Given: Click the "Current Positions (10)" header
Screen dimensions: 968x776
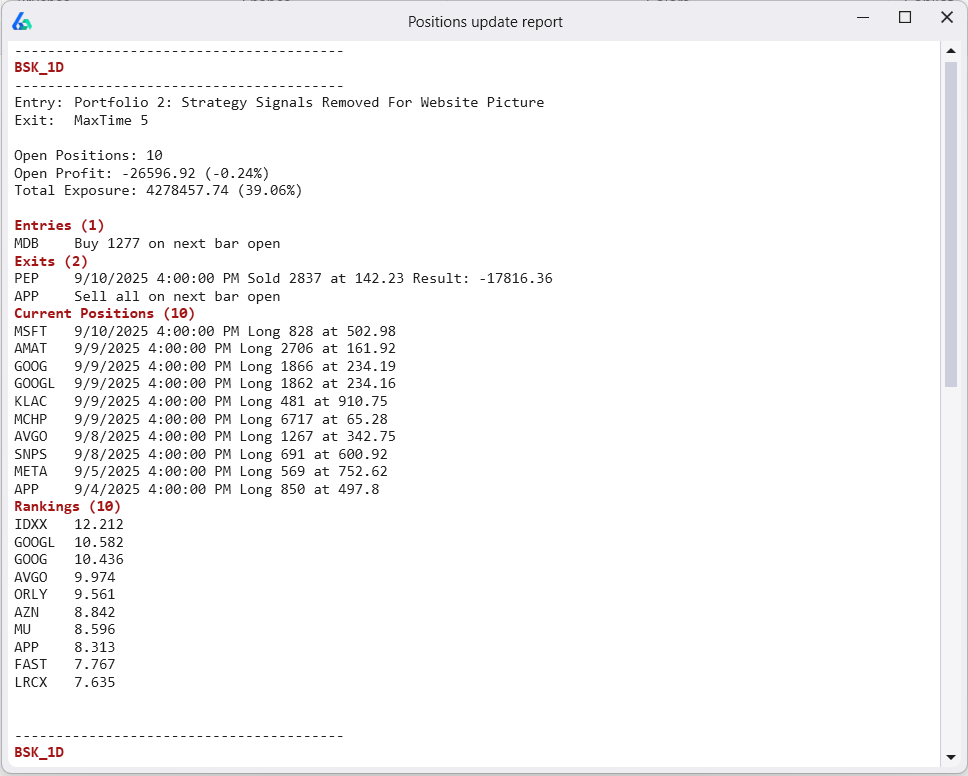Looking at the screenshot, I should [105, 314].
